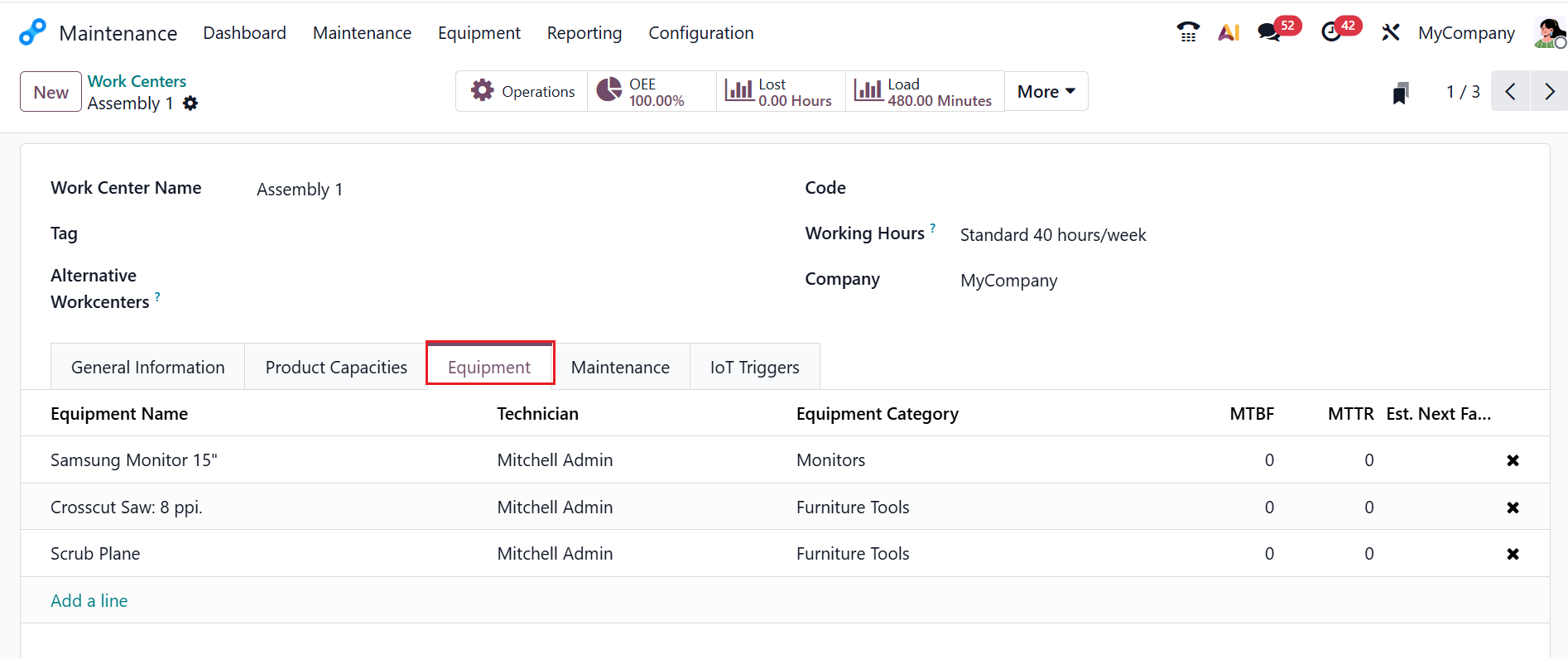Open the VoIP phone icon

[1188, 32]
